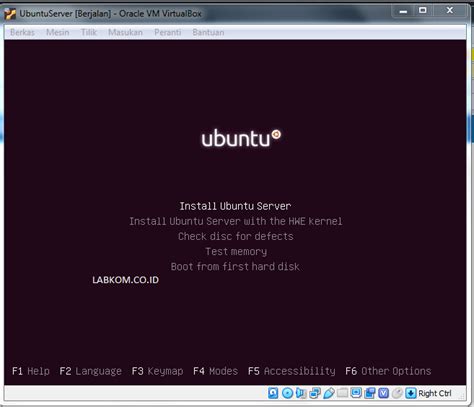Screen dimensions: 474x407
Task: Click the video capture status icon
Action: point(370,393)
